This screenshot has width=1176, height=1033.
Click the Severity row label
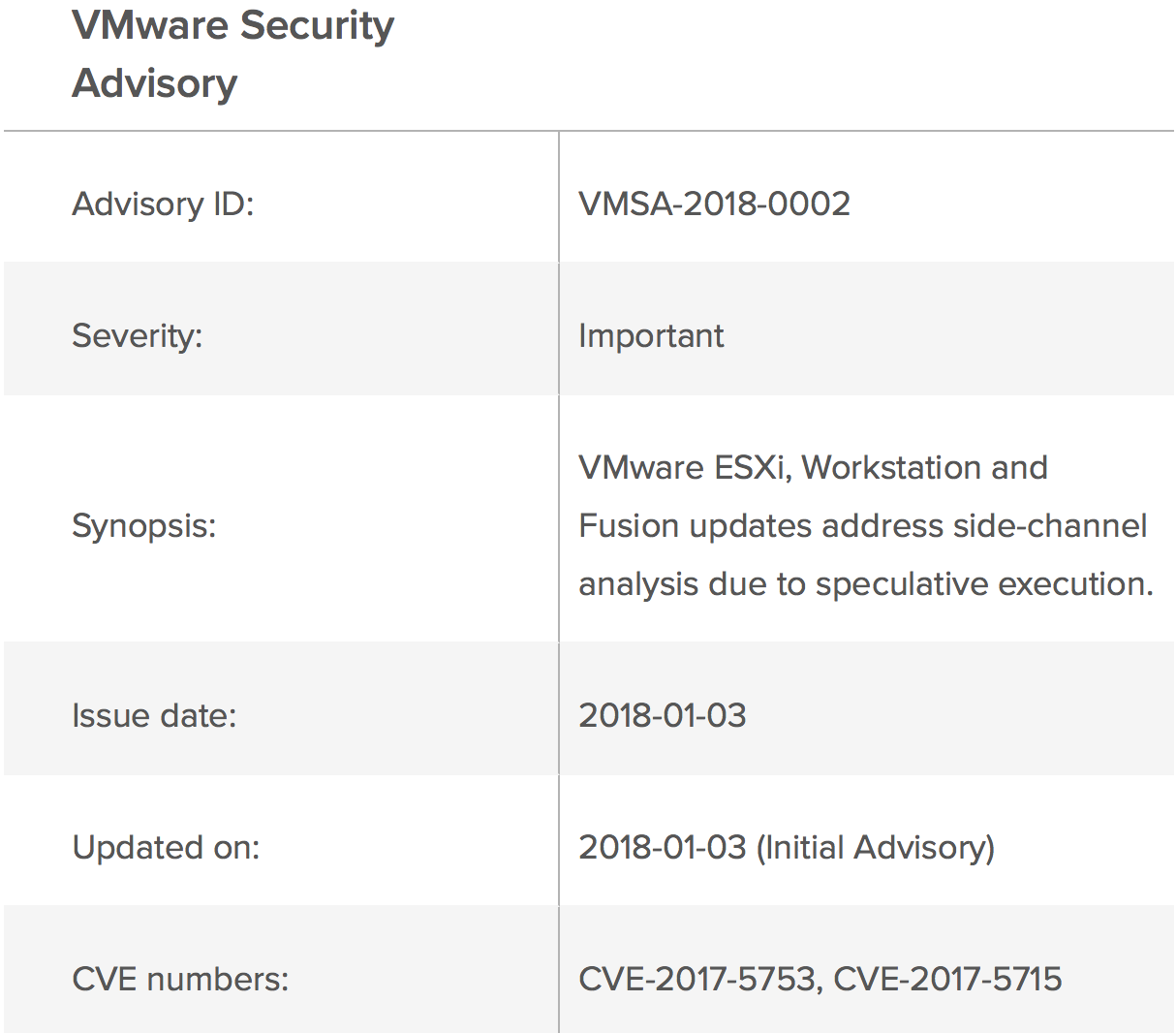pos(137,336)
